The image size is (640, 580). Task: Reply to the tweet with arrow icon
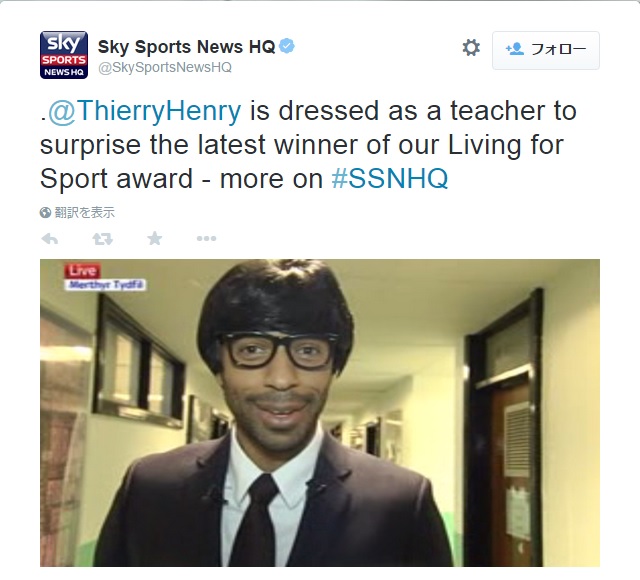[x=50, y=239]
